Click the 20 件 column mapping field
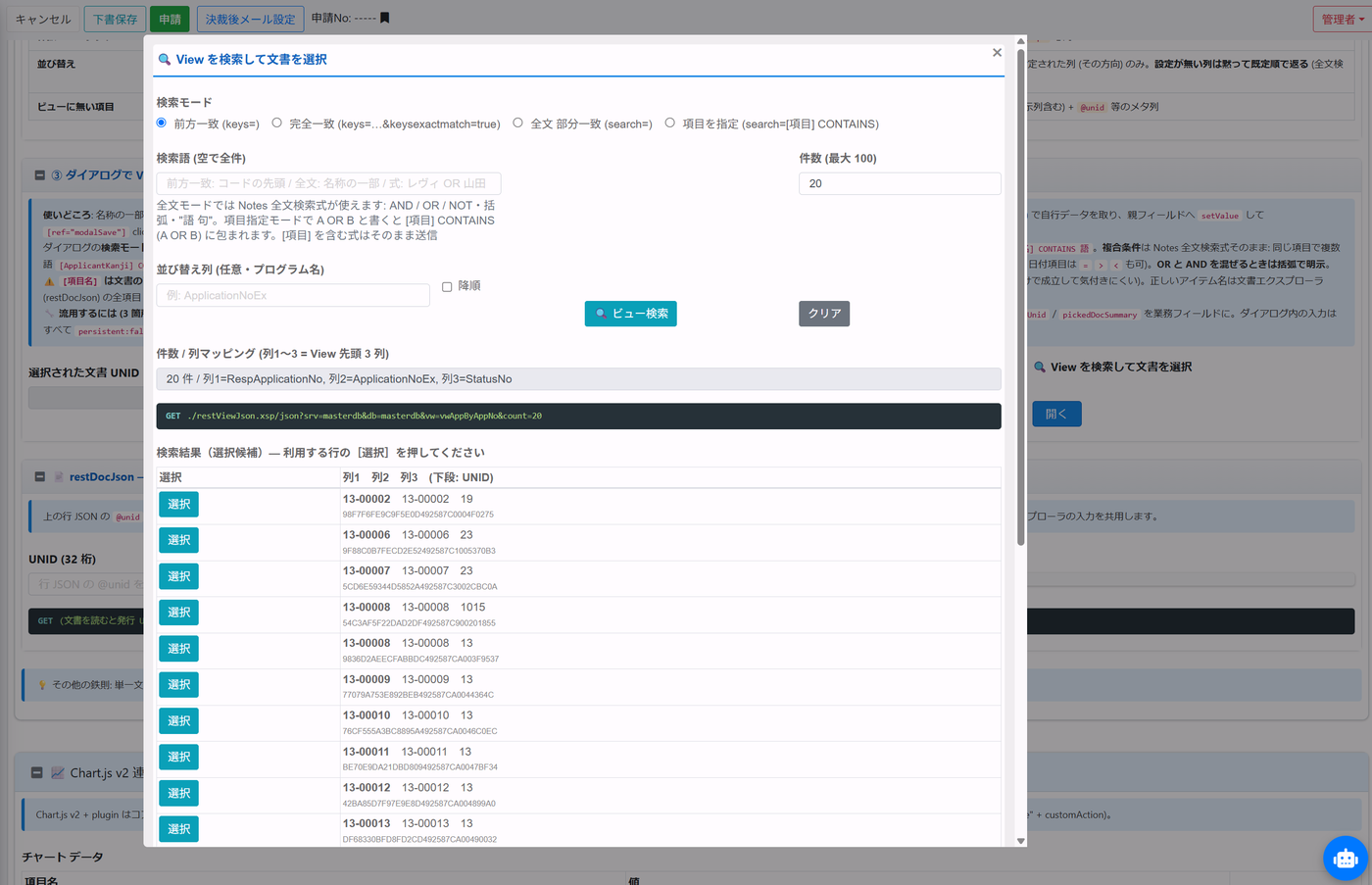The width and height of the screenshot is (1372, 885). 578,379
